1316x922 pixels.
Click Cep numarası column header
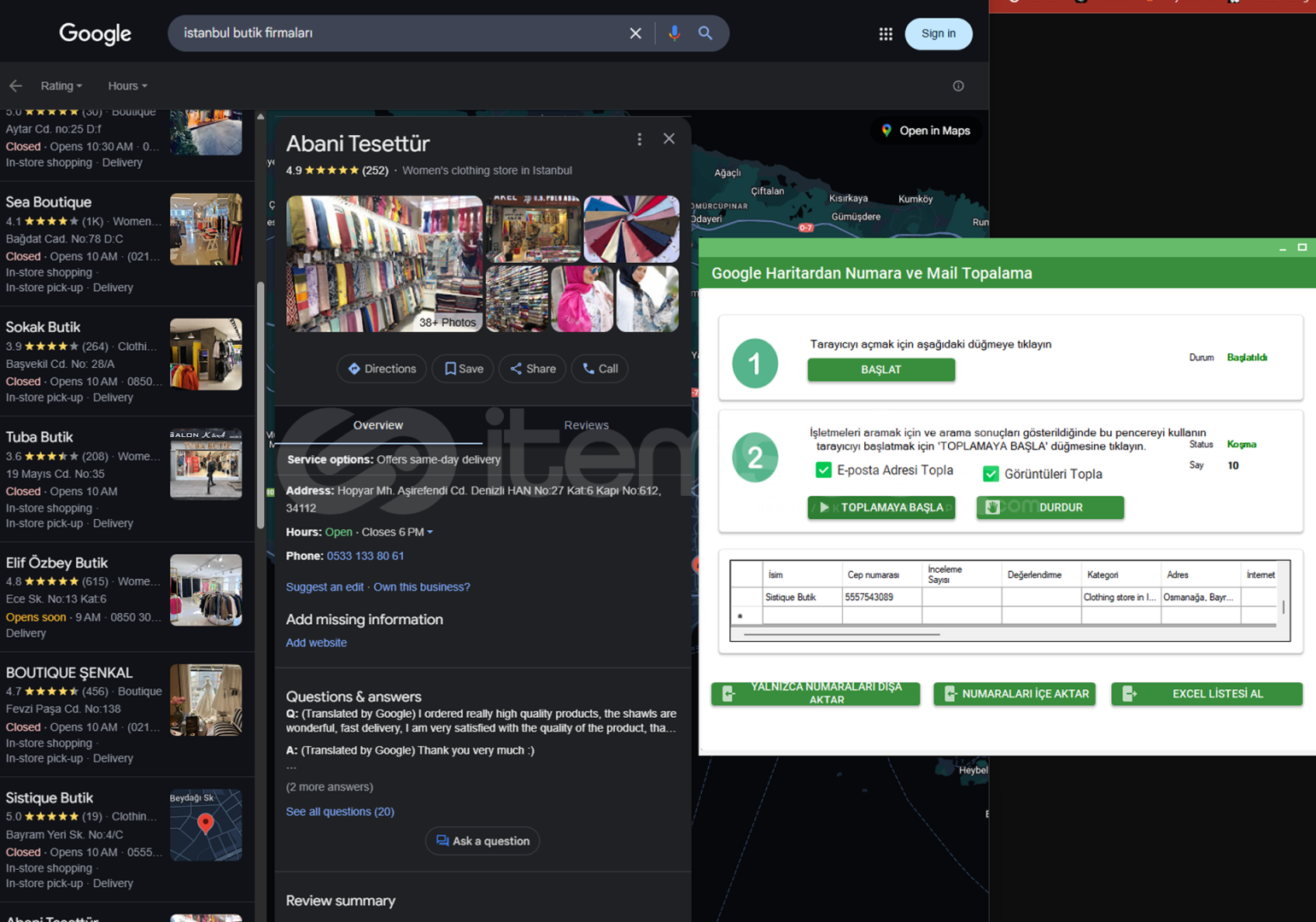(881, 575)
